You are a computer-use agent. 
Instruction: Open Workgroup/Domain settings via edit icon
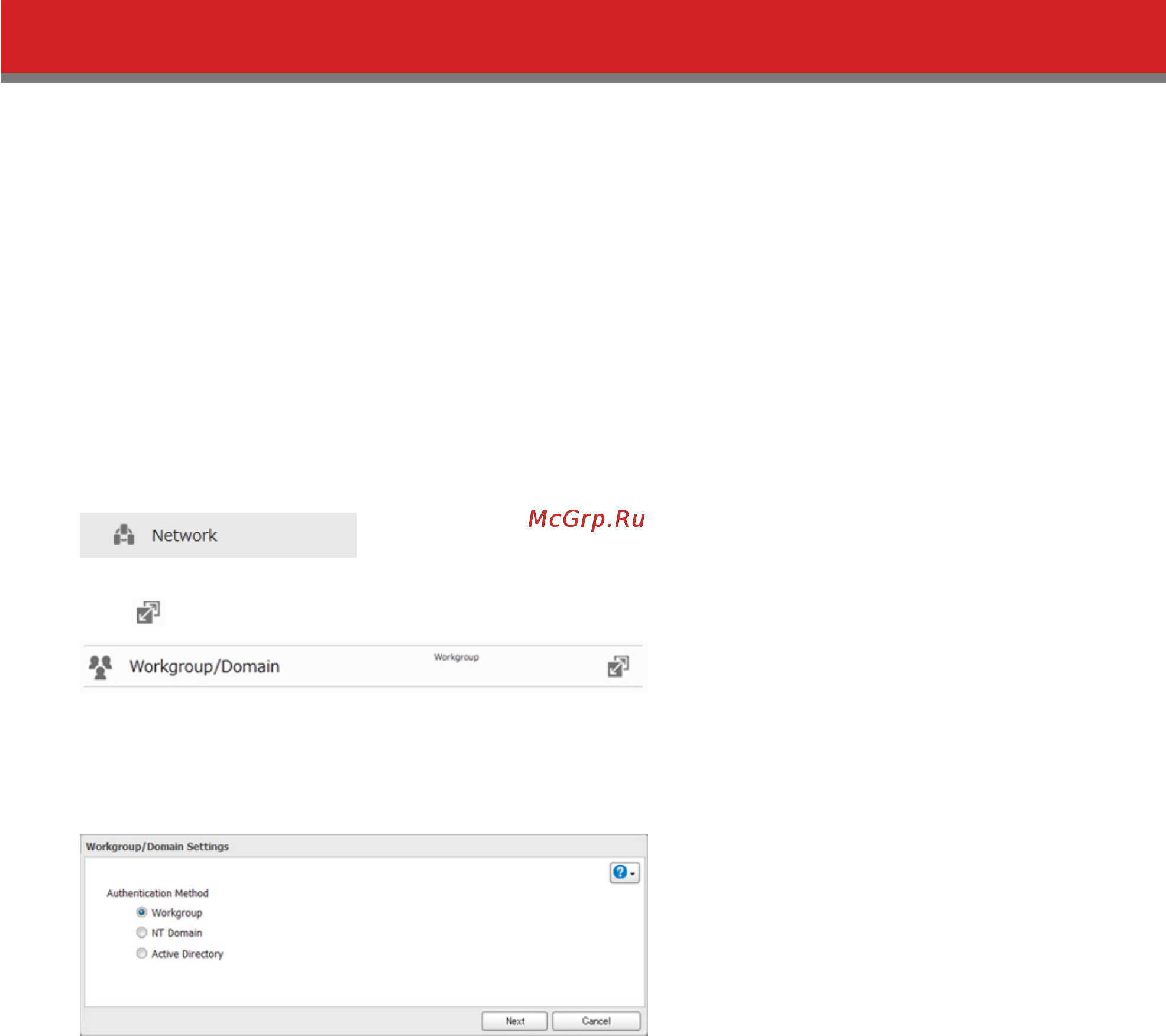point(618,666)
